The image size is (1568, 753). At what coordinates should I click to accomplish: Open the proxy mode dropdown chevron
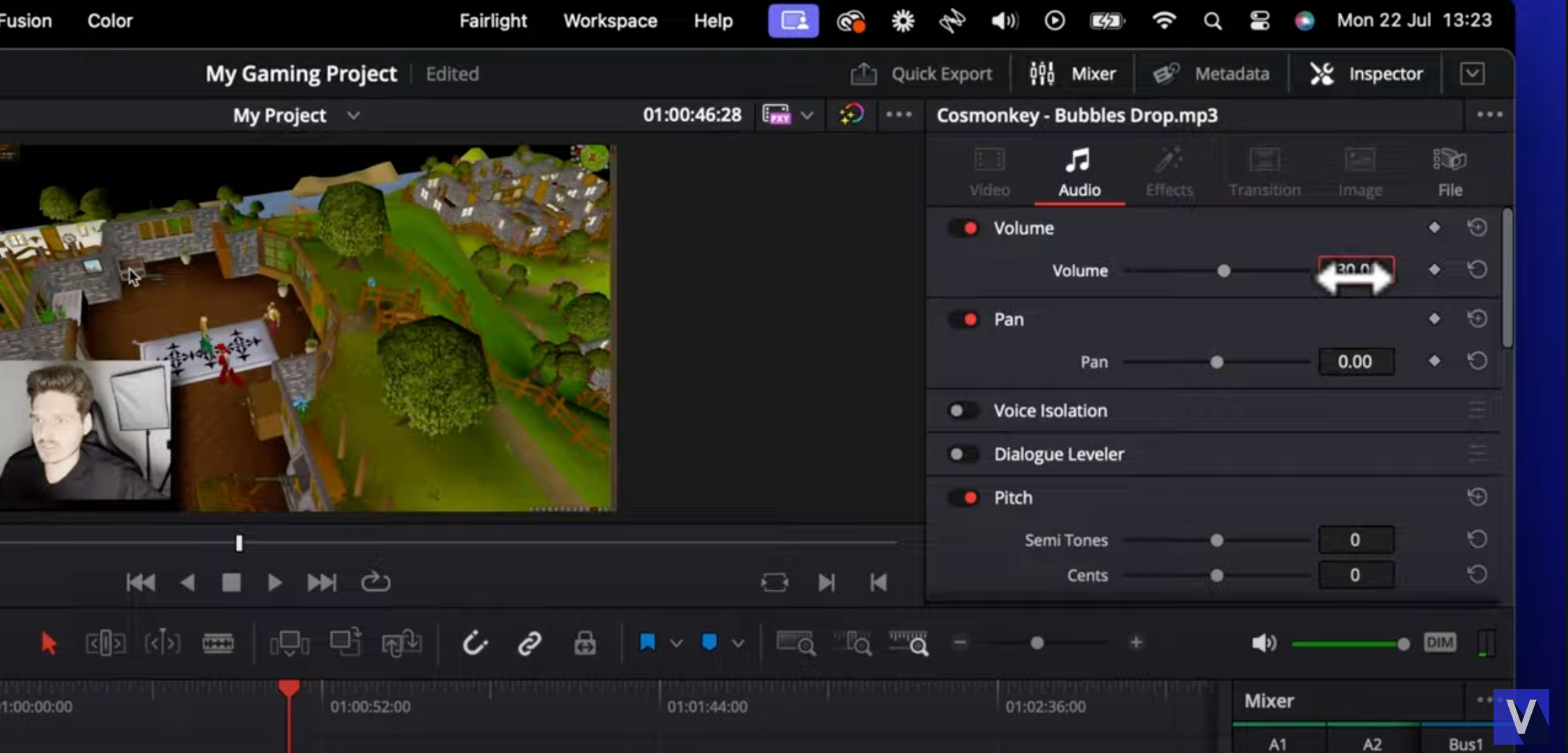coord(807,116)
